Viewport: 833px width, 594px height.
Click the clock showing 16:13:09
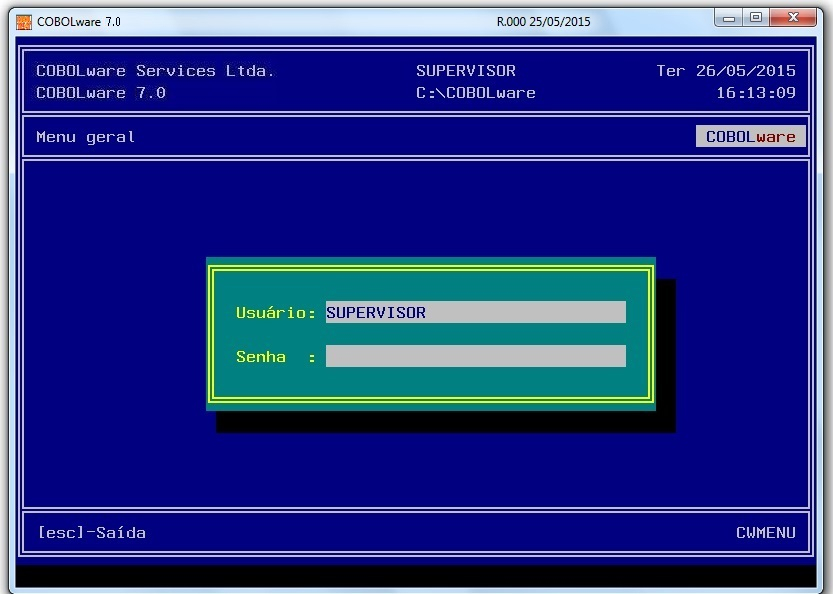pos(756,93)
